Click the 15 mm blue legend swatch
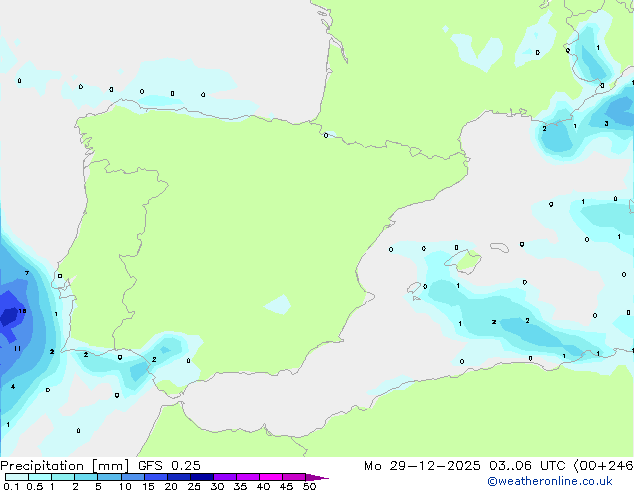The height and width of the screenshot is (490, 634). (x=156, y=477)
